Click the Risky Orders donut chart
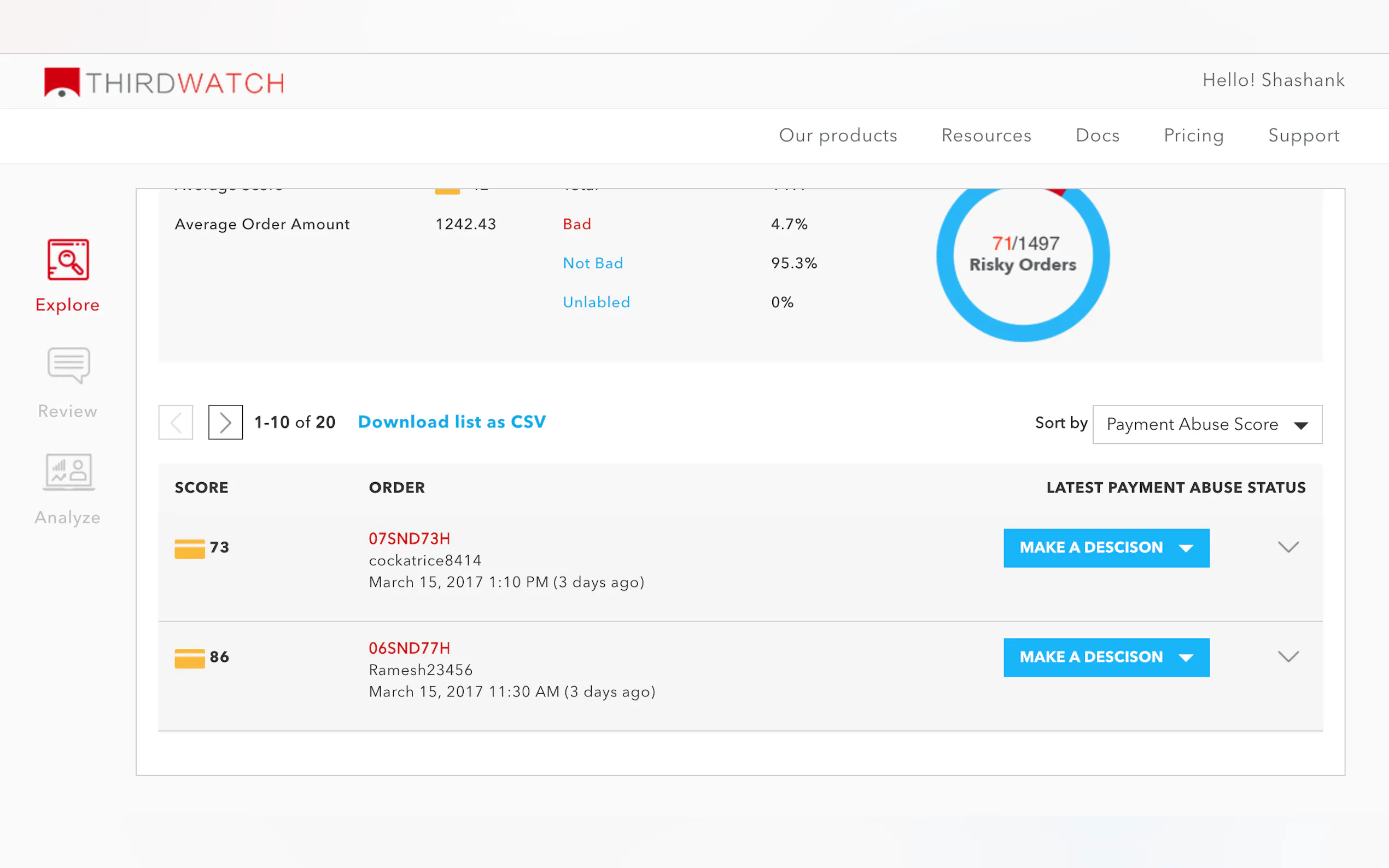The width and height of the screenshot is (1389, 868). tap(1023, 255)
